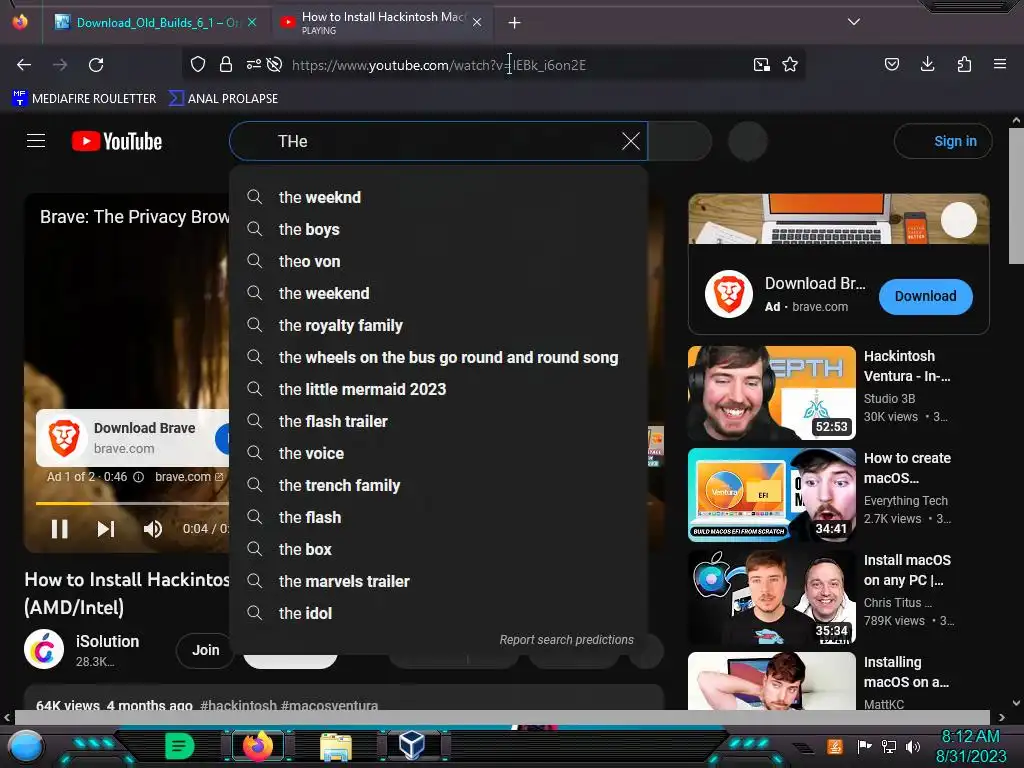Toggle picture-in-picture icon in address bar
This screenshot has width=1024, height=768.
(761, 65)
